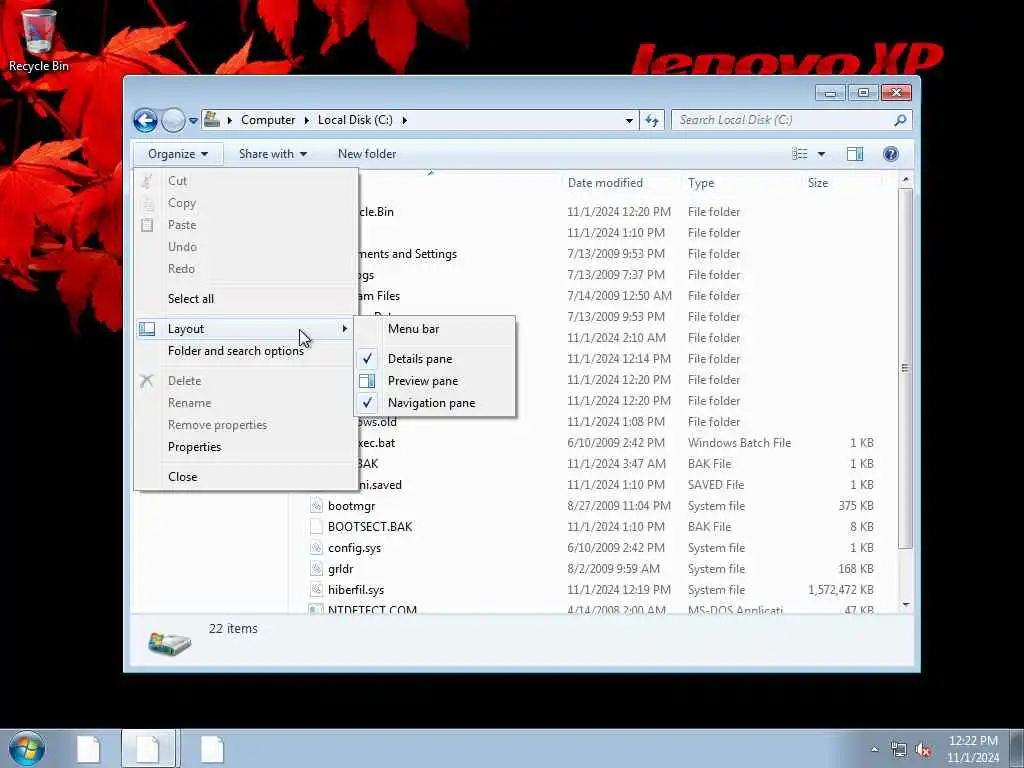Open Folder and search options
The width and height of the screenshot is (1024, 768).
235,351
